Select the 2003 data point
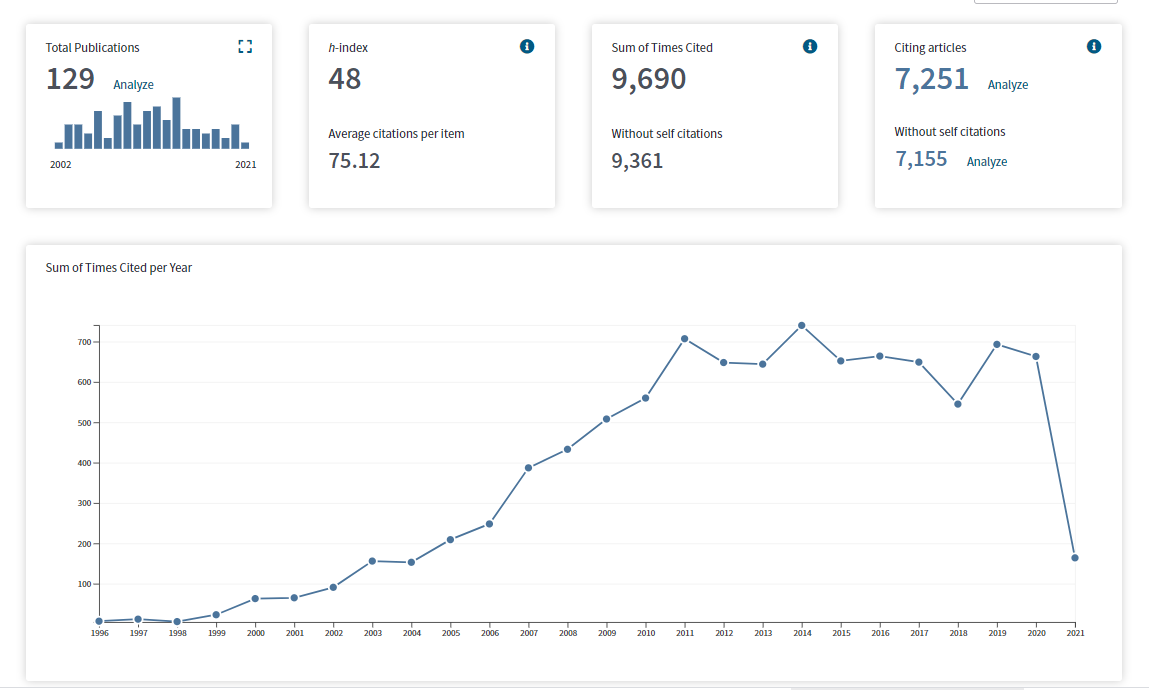The width and height of the screenshot is (1149, 690). [372, 561]
